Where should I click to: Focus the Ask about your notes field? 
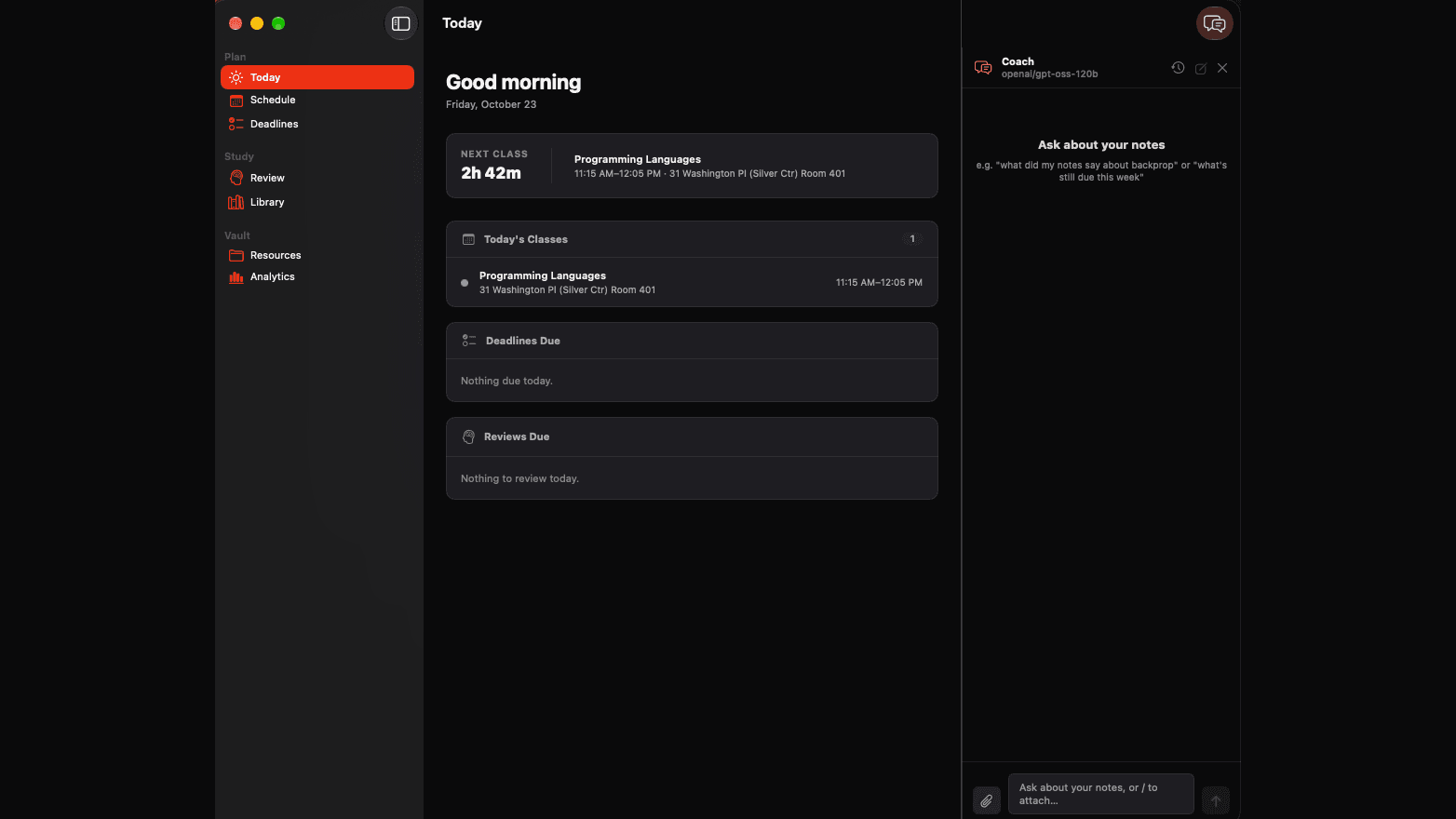pyautogui.click(x=1101, y=794)
